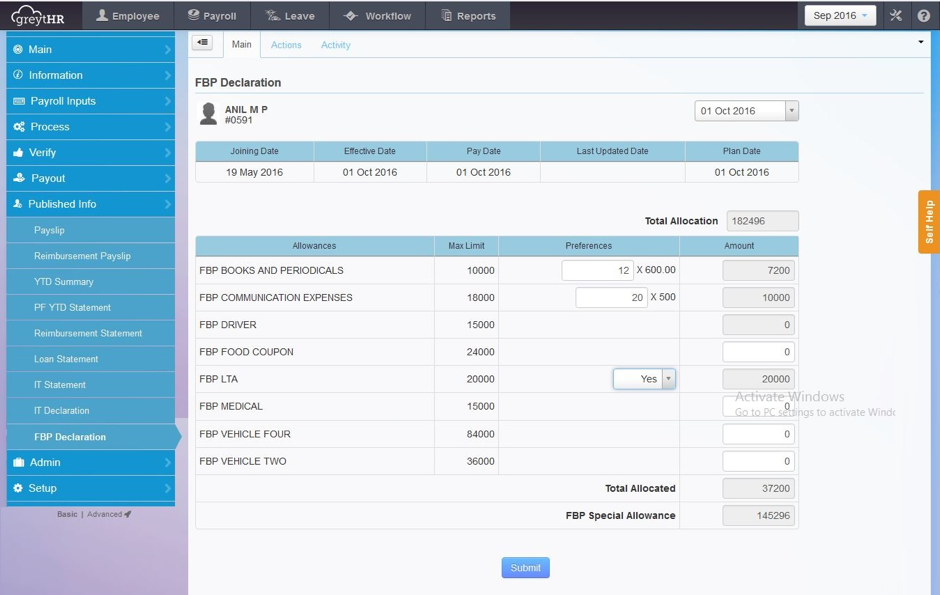Screen dimensions: 940x595
Task: Click the Total Allocation value 182496
Action: 762,221
